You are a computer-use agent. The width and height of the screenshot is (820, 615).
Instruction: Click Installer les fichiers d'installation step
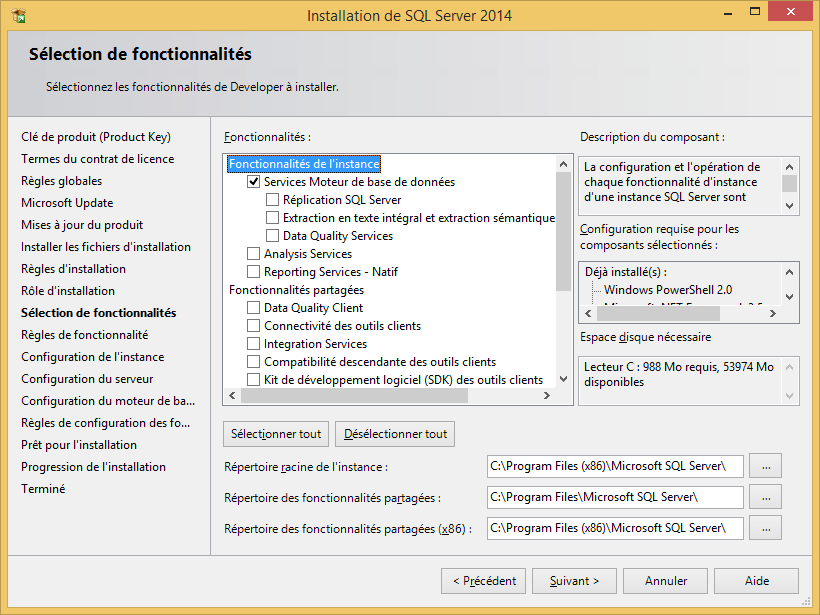(x=106, y=247)
